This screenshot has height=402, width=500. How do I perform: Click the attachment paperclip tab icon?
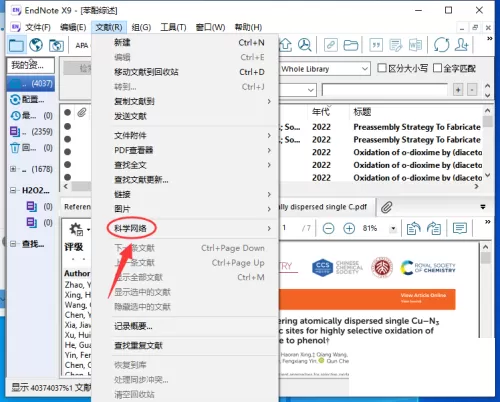pyautogui.click(x=386, y=207)
